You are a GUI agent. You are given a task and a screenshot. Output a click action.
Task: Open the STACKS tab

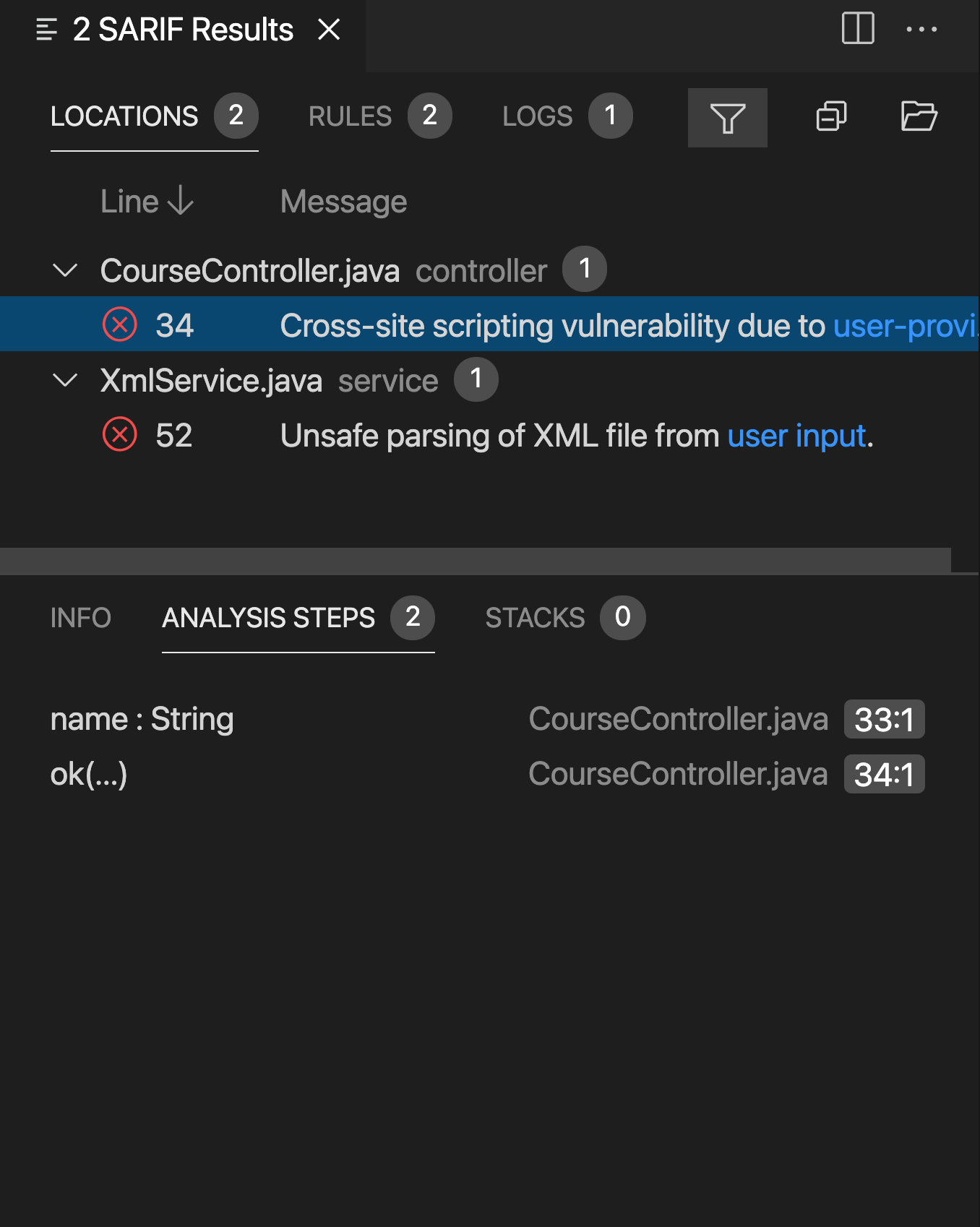pyautogui.click(x=536, y=618)
